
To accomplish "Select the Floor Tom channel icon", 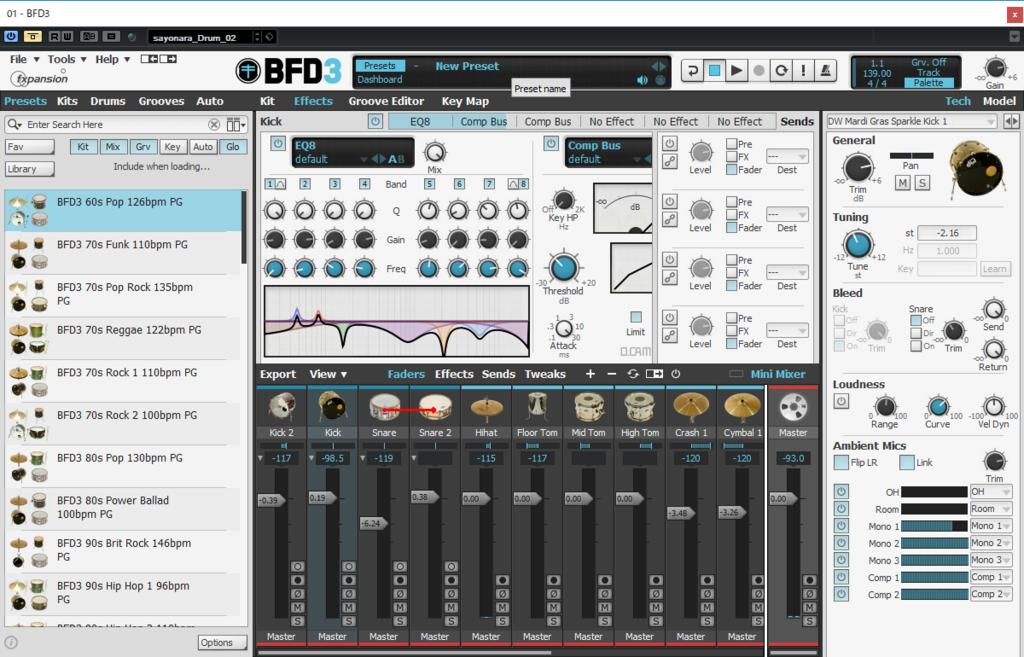I will [537, 407].
